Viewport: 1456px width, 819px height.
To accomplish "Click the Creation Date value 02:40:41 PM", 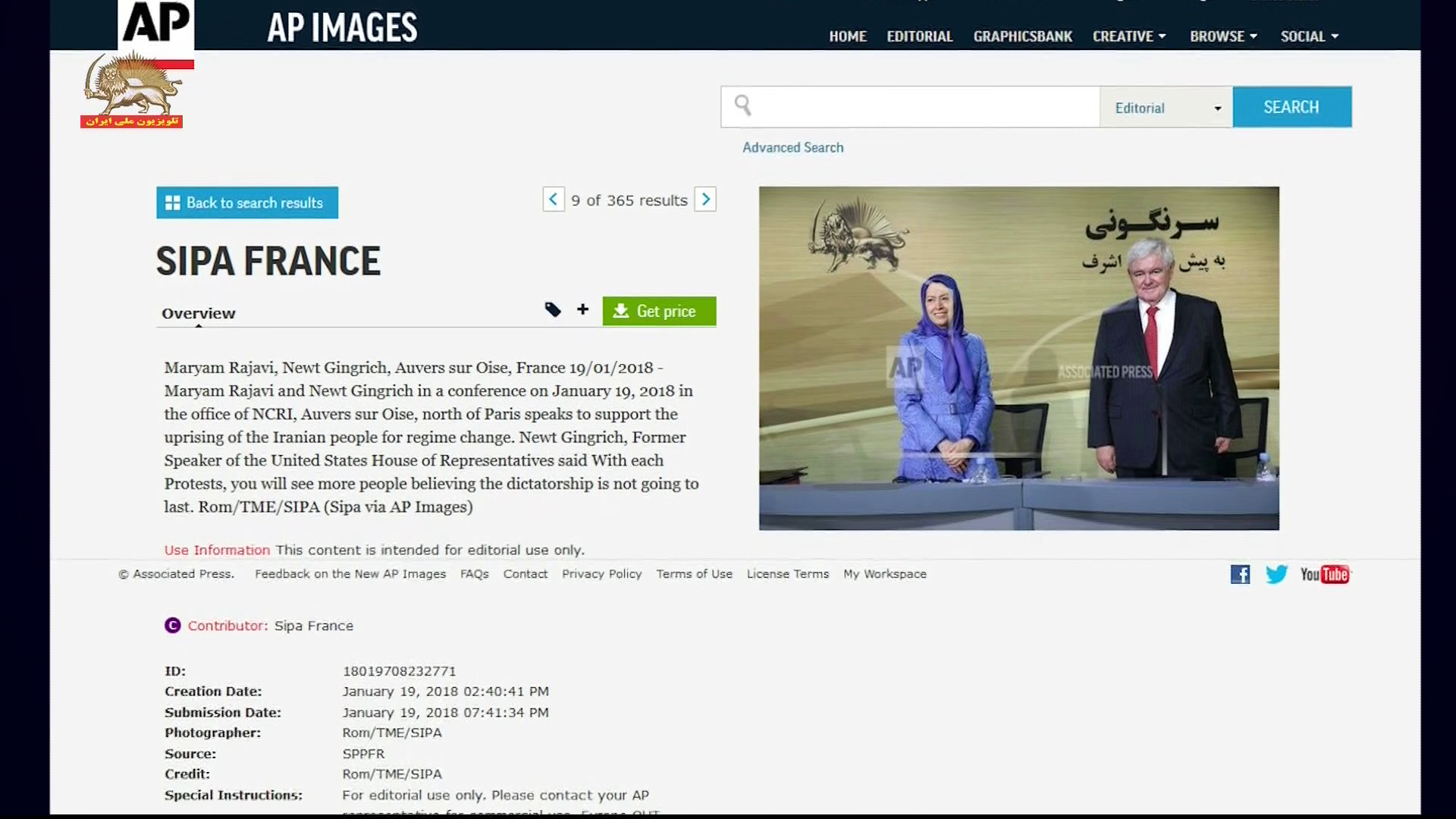I will 506,692.
